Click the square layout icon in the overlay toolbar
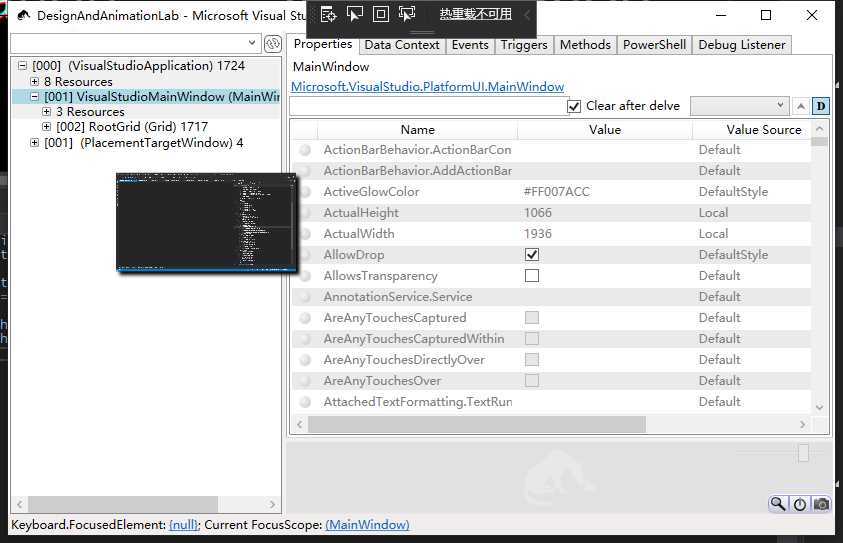This screenshot has width=843, height=543. click(380, 14)
